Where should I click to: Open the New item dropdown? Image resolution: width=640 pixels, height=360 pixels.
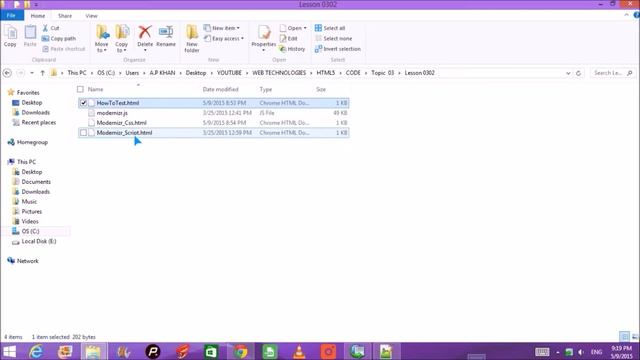(x=222, y=28)
